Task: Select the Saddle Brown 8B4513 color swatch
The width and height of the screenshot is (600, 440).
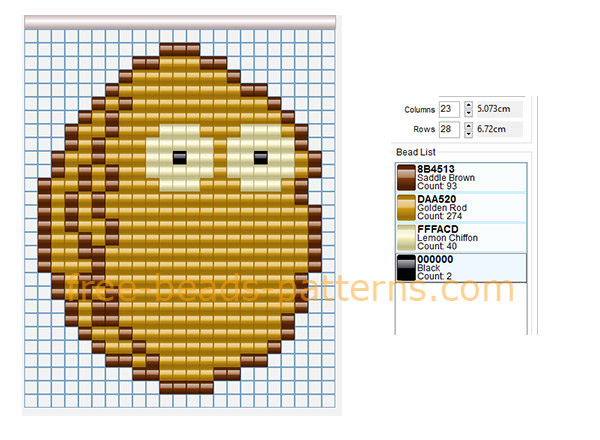Action: click(x=406, y=178)
